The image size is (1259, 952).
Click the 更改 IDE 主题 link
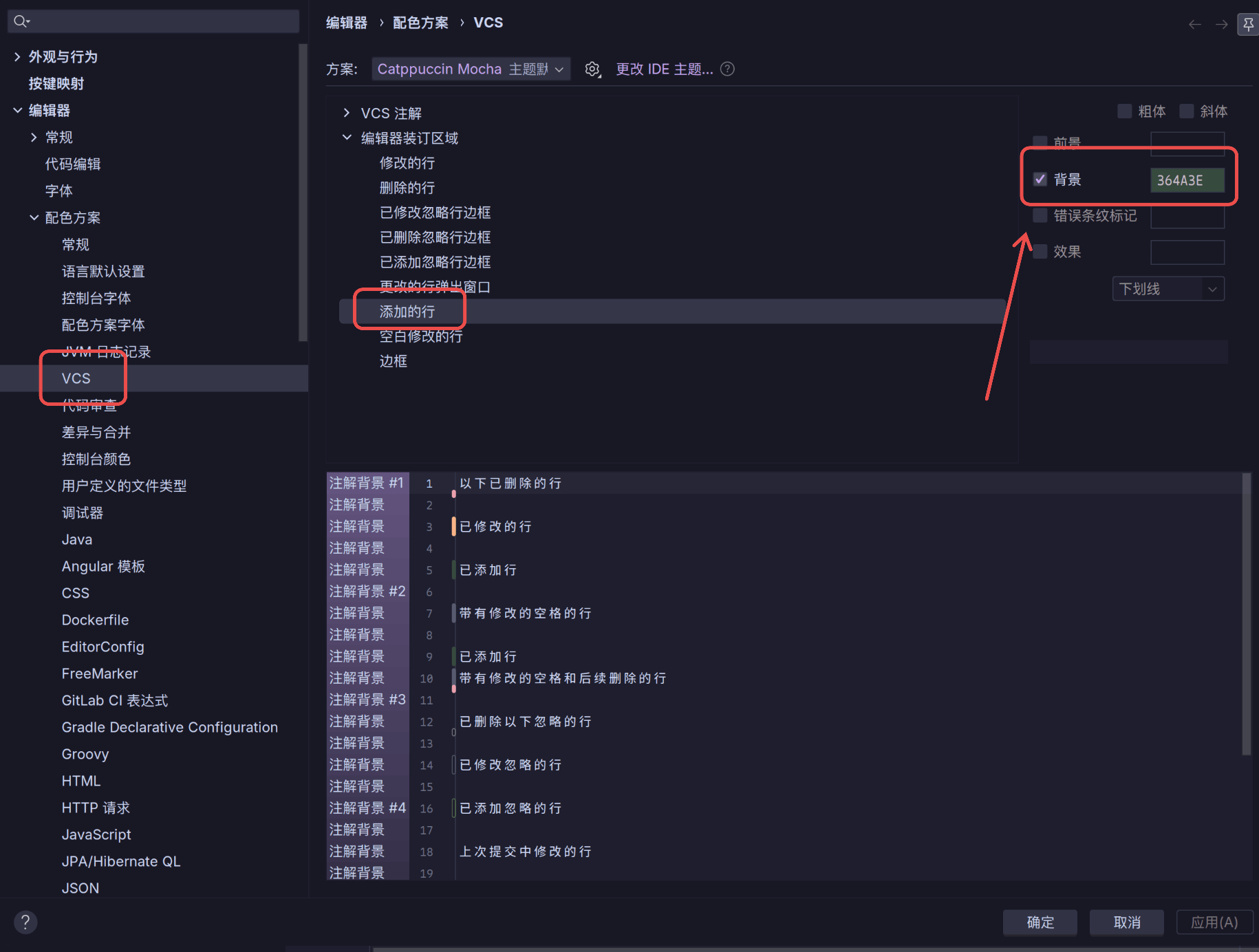665,69
